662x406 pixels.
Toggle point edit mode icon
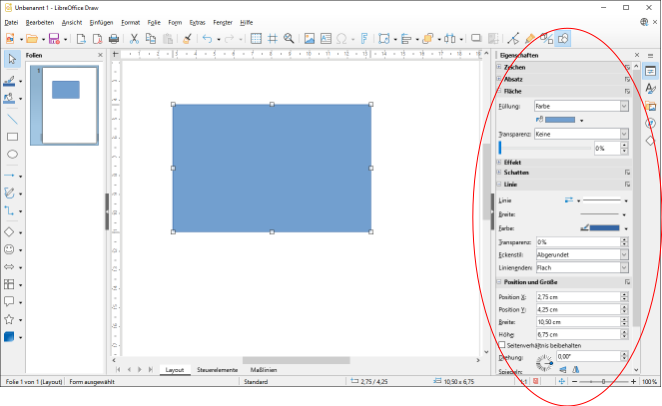tap(513, 39)
